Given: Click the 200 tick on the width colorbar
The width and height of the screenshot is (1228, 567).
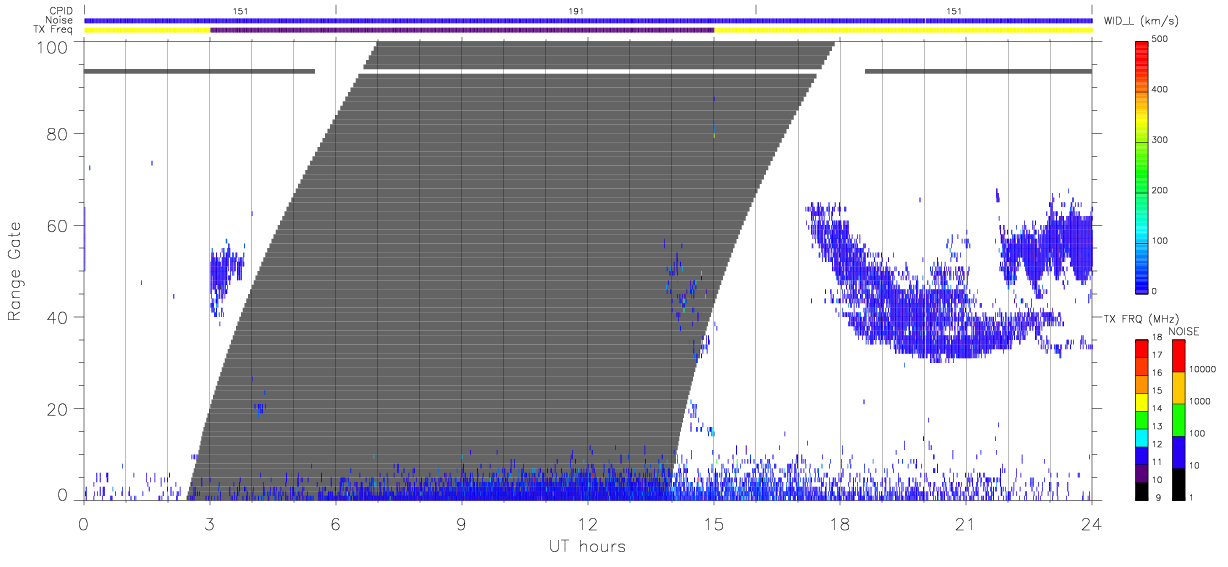Looking at the screenshot, I should [1158, 190].
